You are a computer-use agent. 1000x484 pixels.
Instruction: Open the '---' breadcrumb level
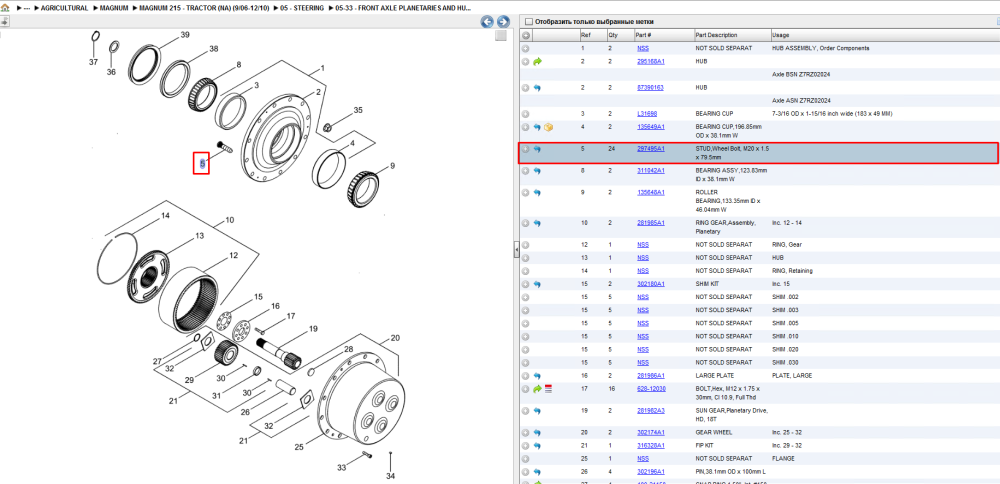coord(27,8)
